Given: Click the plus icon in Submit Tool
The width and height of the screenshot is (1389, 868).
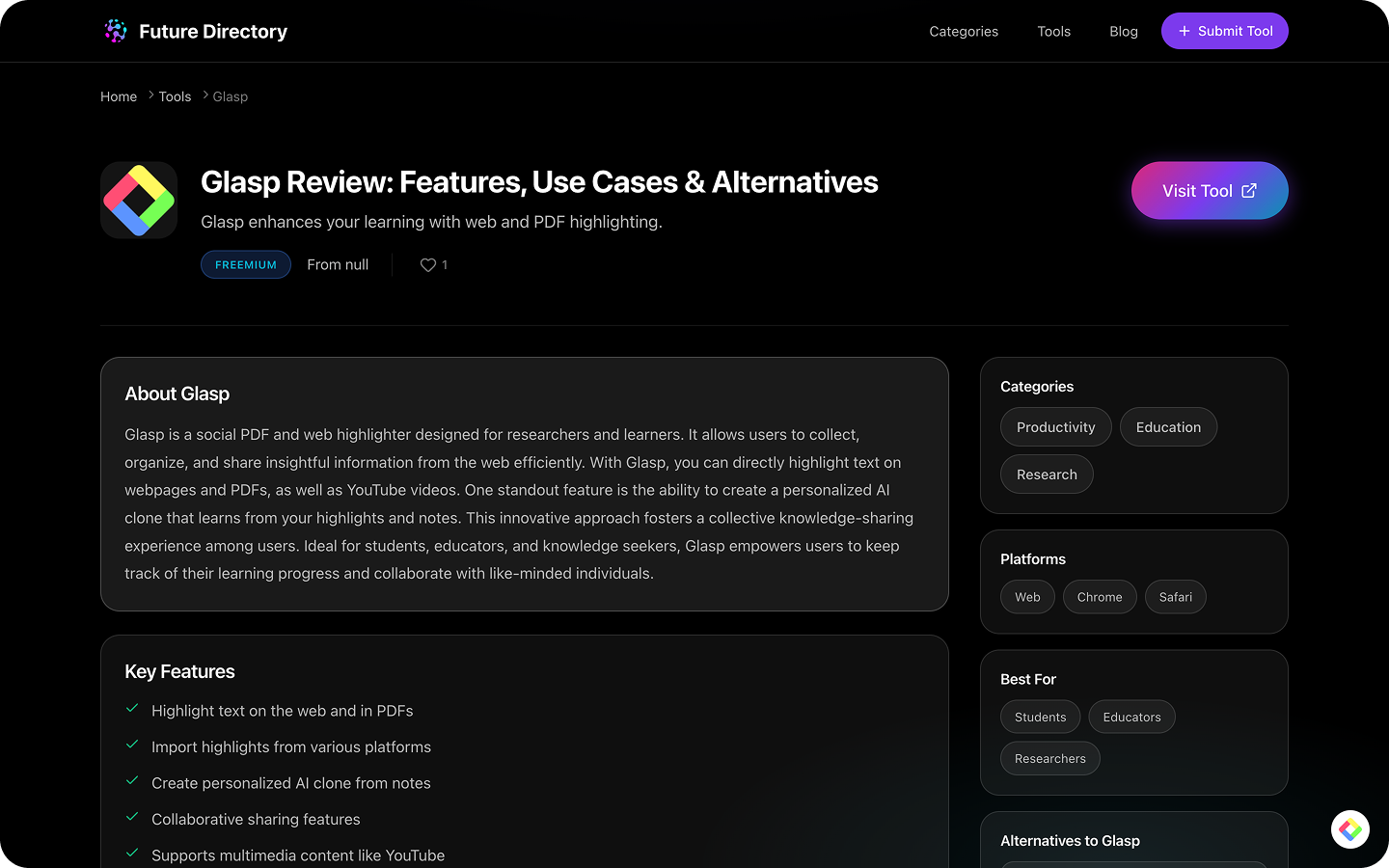Looking at the screenshot, I should point(1185,31).
